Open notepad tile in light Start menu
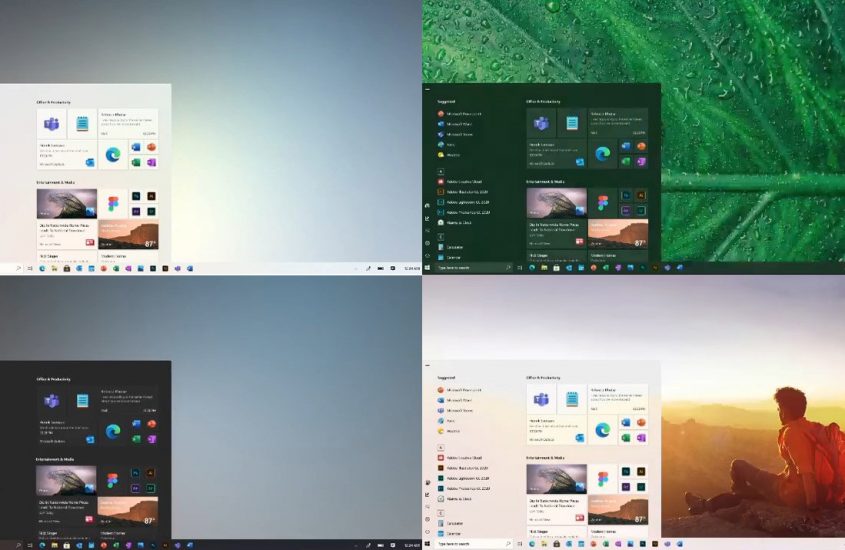 pyautogui.click(x=82, y=123)
